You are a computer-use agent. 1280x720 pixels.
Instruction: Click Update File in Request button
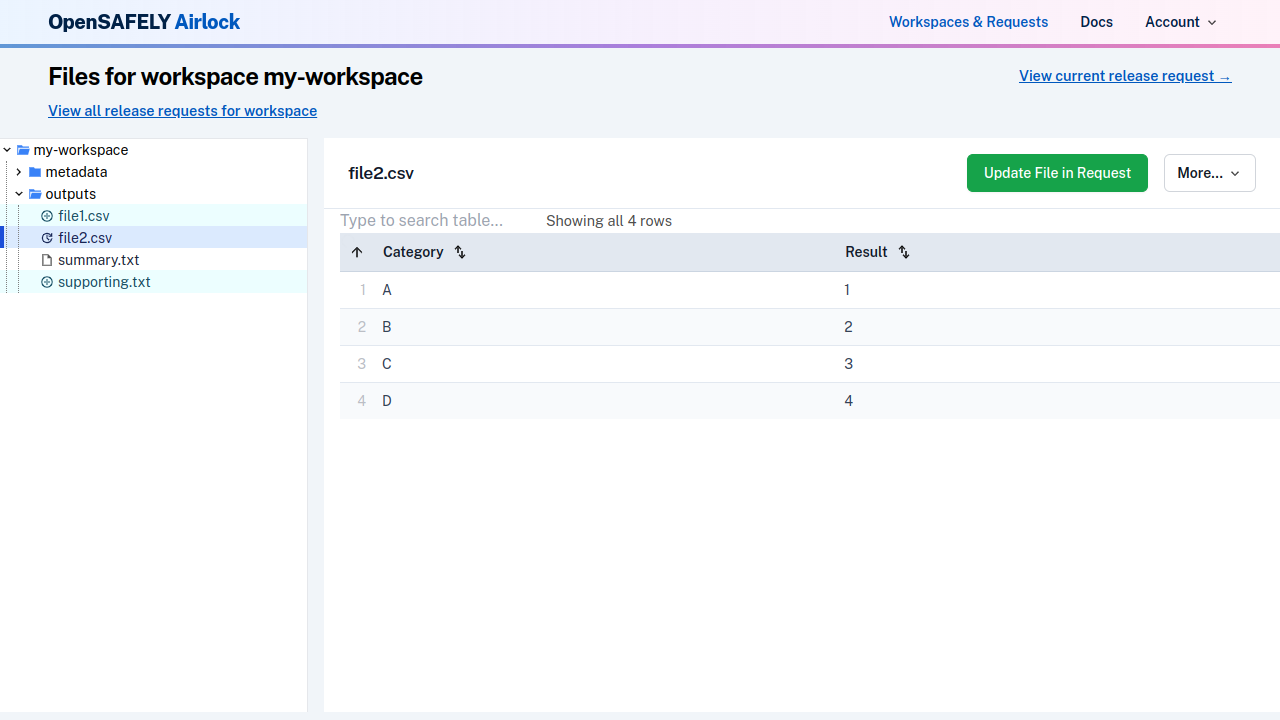pos(1057,173)
